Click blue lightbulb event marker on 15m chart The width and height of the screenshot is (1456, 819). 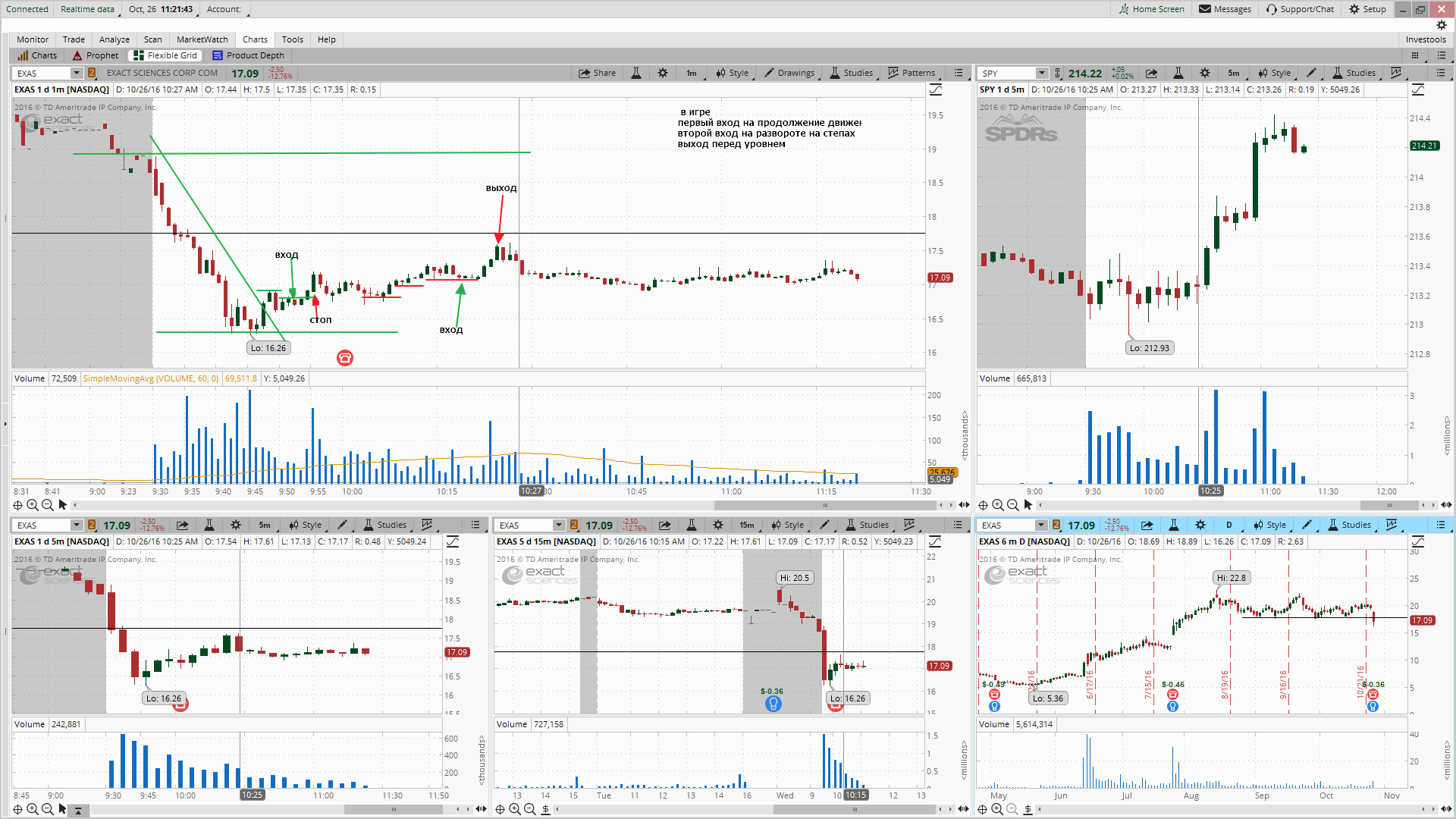[x=773, y=704]
